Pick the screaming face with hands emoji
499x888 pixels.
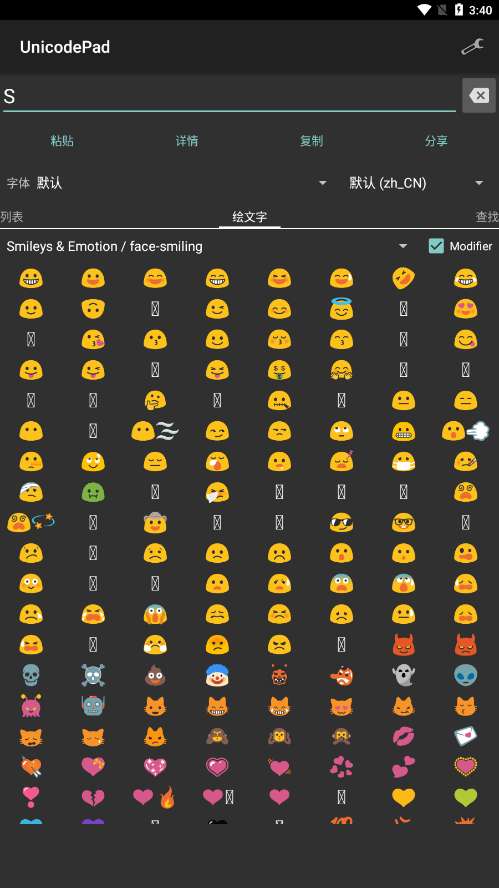tap(155, 614)
